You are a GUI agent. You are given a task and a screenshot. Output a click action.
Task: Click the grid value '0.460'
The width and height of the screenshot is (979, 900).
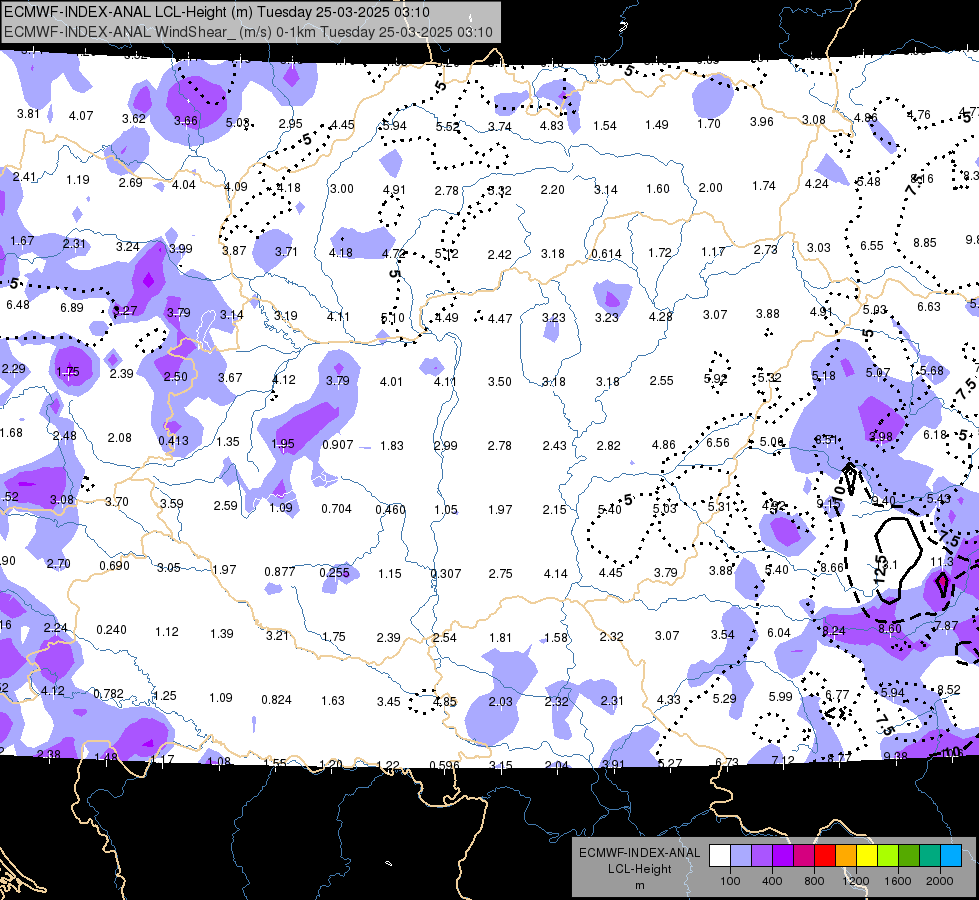tap(390, 510)
